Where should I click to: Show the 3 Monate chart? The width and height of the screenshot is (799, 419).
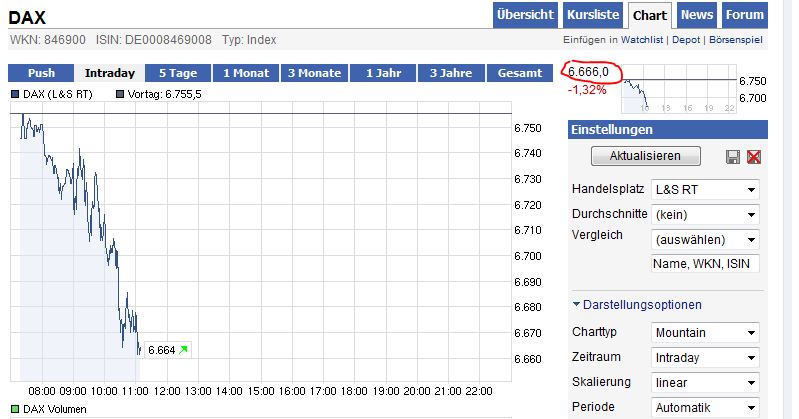tap(314, 73)
